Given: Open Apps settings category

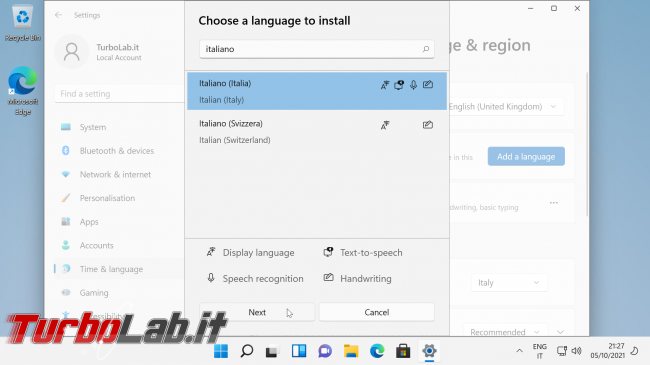Looking at the screenshot, I should pos(119,221).
